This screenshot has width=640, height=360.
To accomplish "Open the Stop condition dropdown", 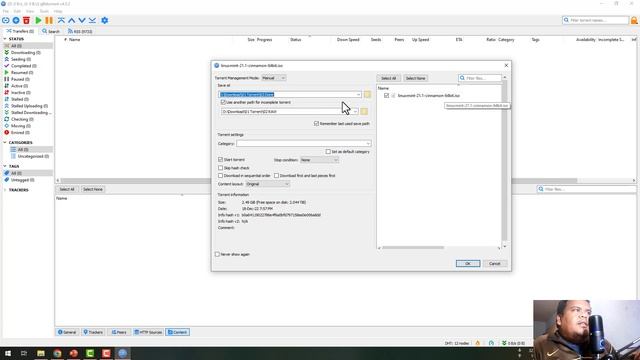I will pyautogui.click(x=319, y=160).
